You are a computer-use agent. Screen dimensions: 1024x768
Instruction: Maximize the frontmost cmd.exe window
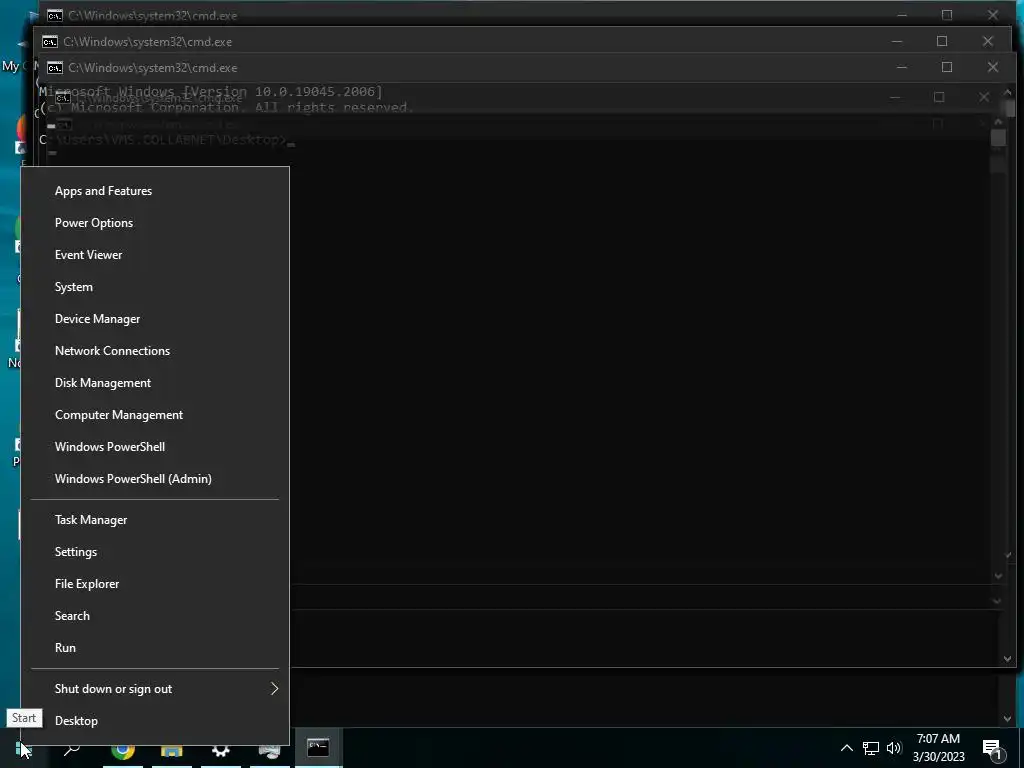[947, 67]
